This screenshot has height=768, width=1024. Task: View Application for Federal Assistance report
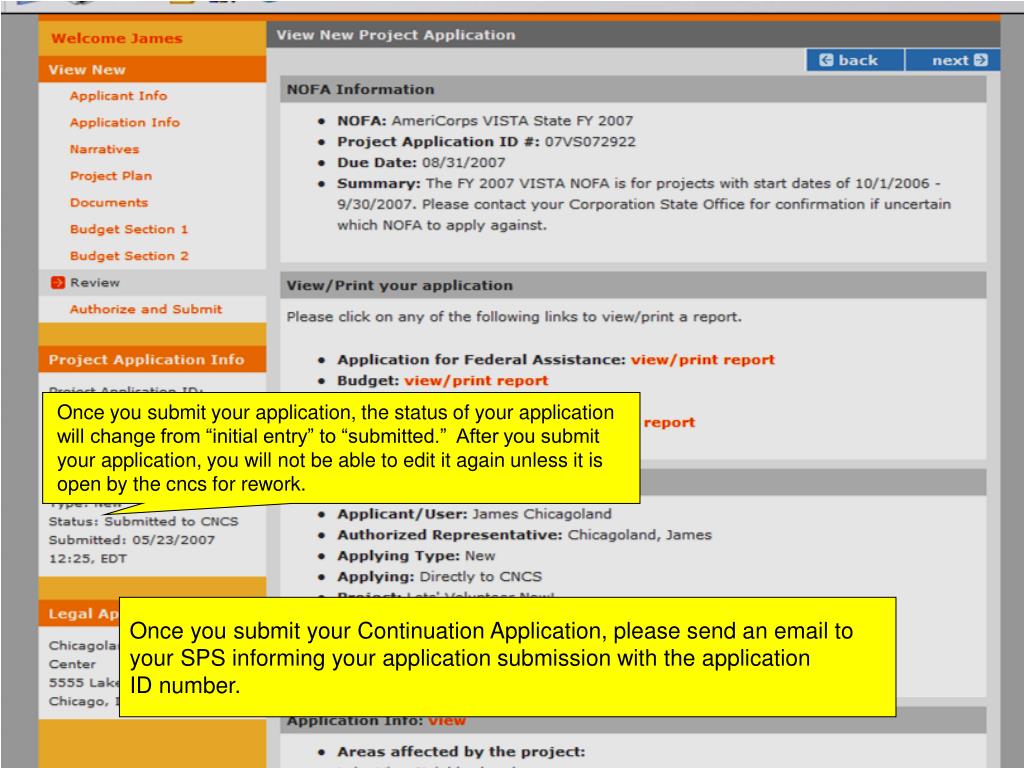(702, 360)
